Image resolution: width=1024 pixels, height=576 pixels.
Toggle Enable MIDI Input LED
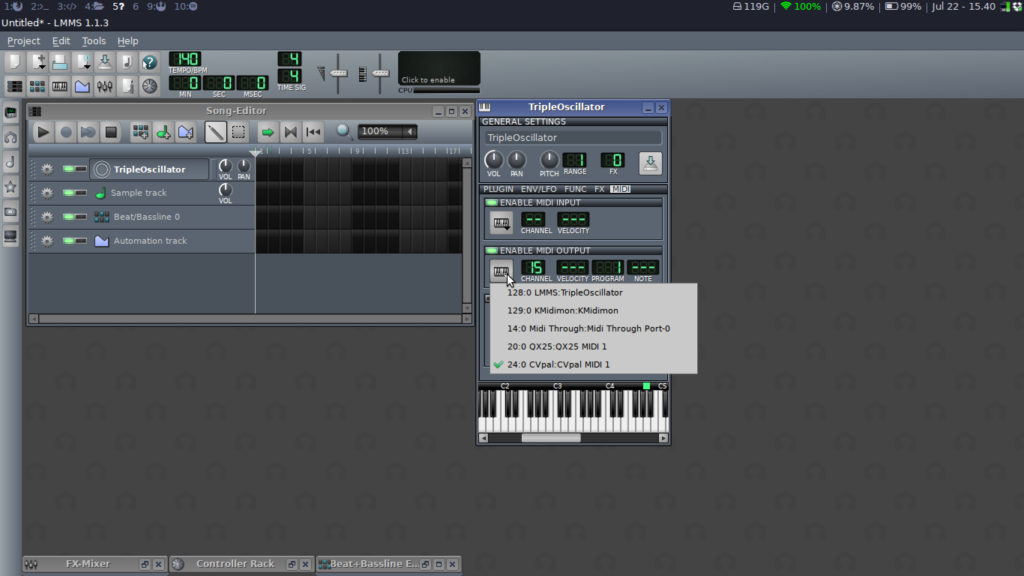pyautogui.click(x=492, y=202)
